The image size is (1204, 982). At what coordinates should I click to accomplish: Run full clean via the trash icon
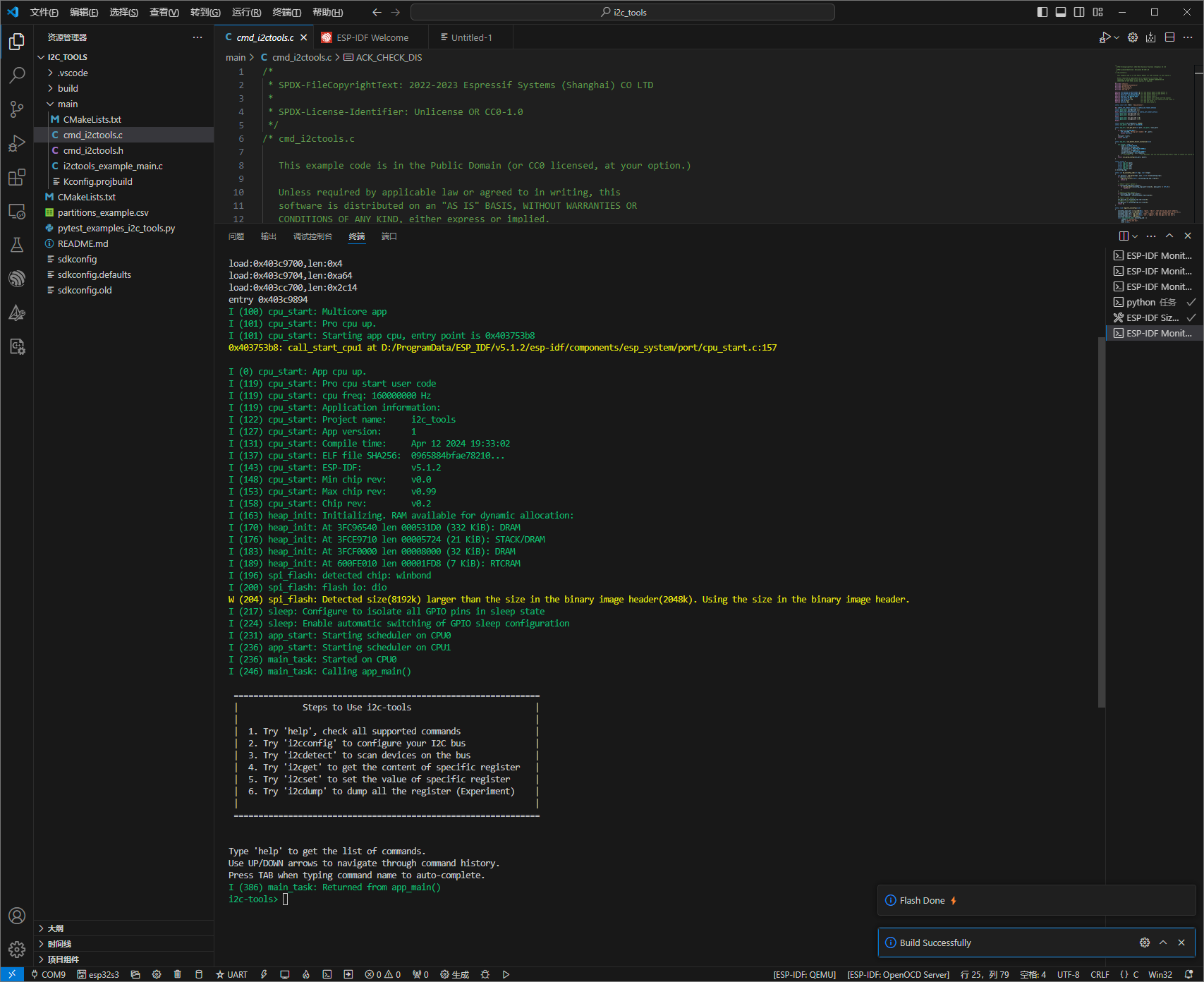(177, 974)
